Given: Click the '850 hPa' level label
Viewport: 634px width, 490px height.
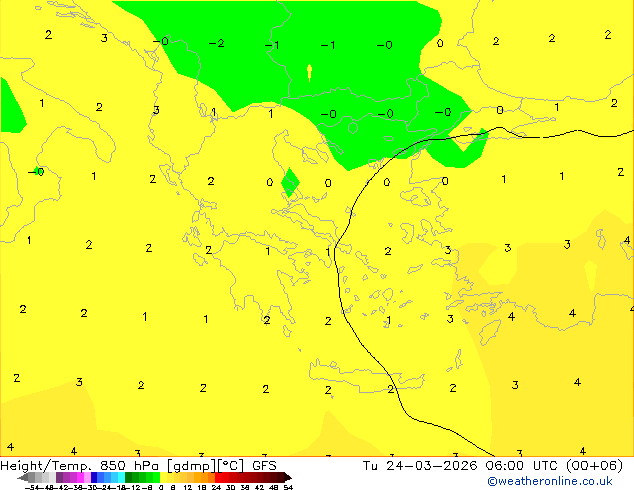Looking at the screenshot, I should (129, 466).
